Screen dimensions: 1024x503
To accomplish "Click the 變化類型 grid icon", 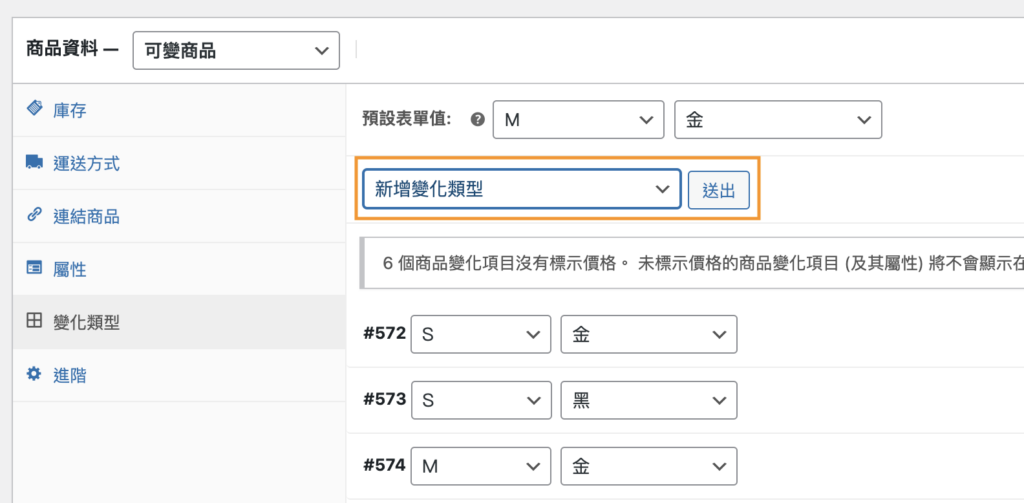I will tap(34, 321).
